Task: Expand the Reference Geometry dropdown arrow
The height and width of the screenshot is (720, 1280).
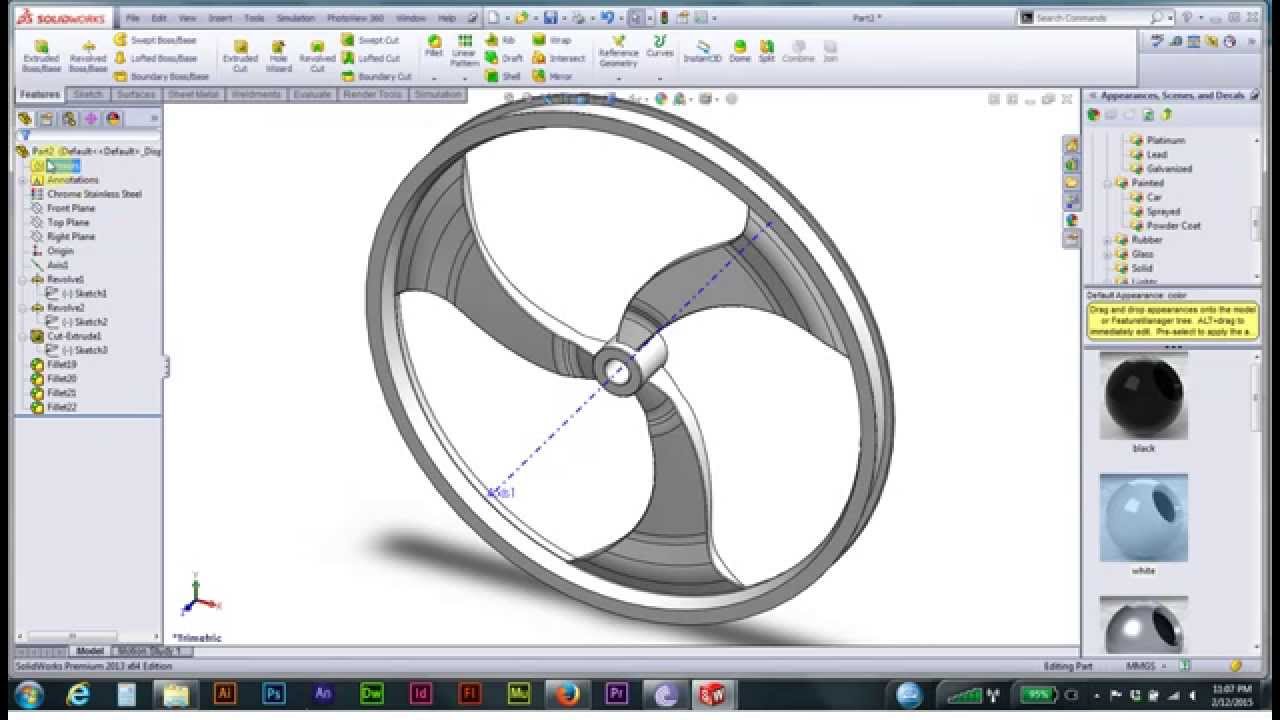Action: [x=618, y=78]
